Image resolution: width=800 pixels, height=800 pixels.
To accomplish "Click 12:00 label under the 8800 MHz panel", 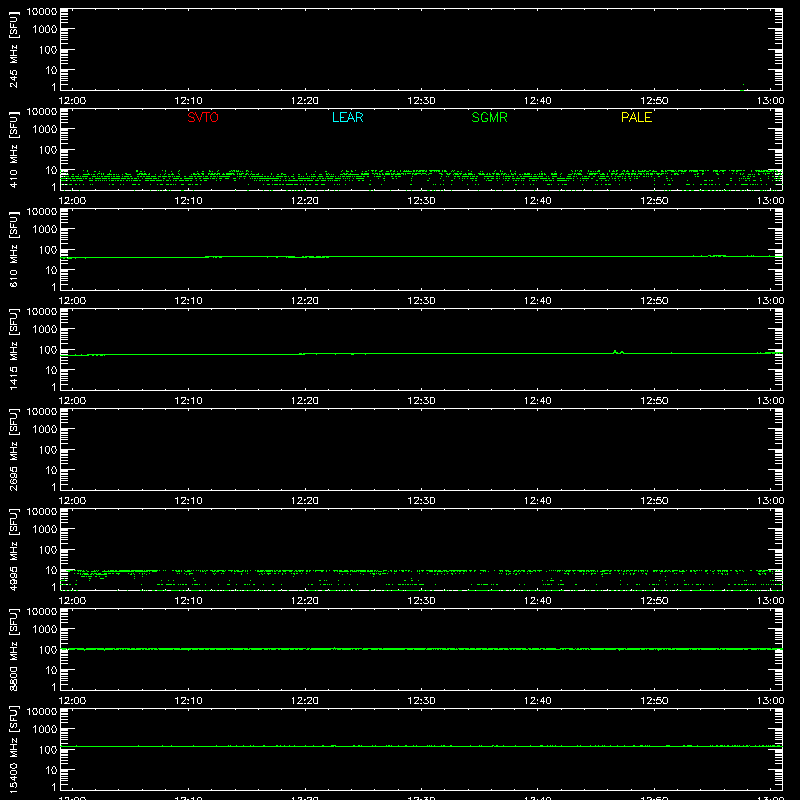I will (x=72, y=701).
